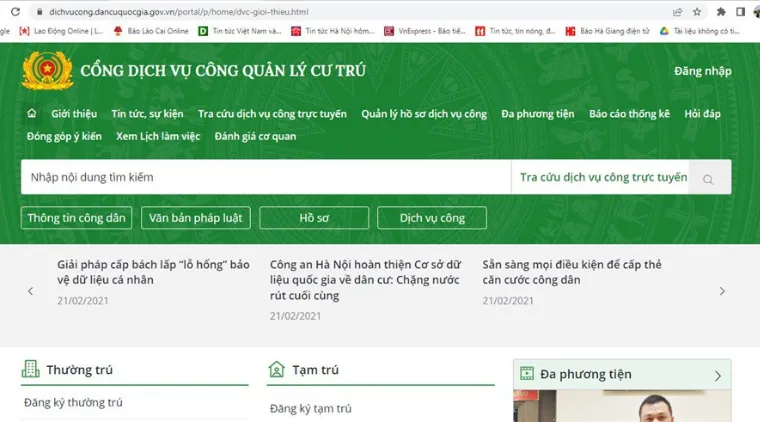Screen dimensions: 760x422
Task: Click the Đăng ký tạm trú link
Action: [311, 408]
